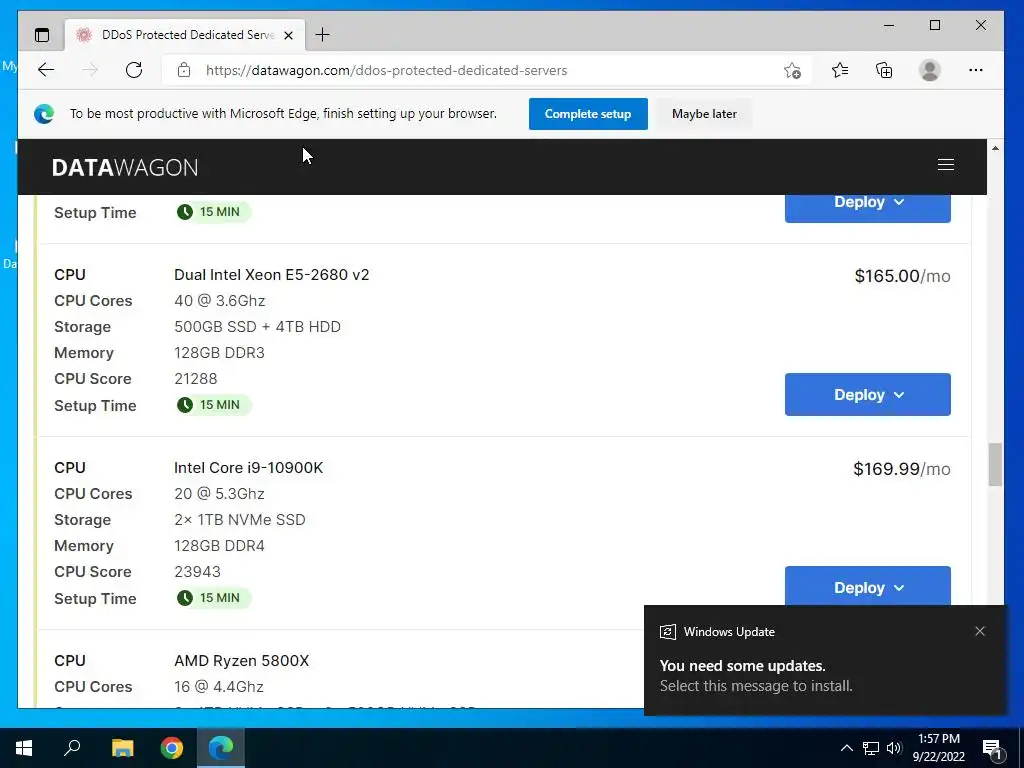Expand Deploy for $165.00/mo server
1024x768 pixels.
click(867, 394)
